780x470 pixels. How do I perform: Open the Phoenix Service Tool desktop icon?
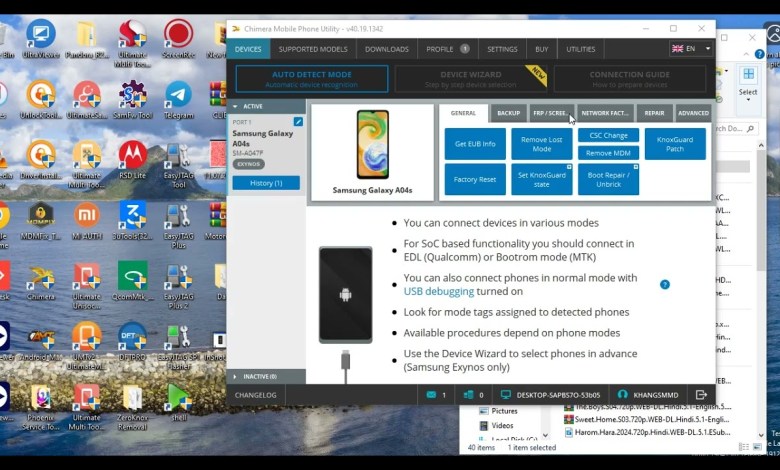coord(41,407)
